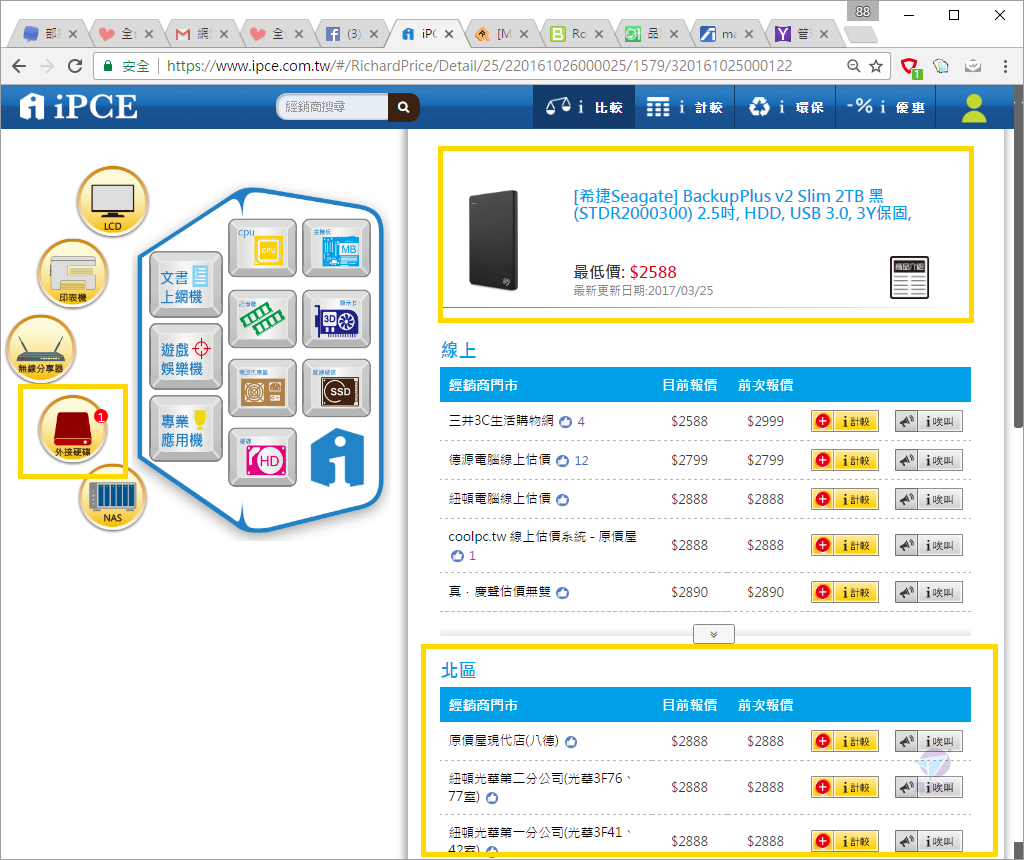This screenshot has height=860, width=1024.
Task: Choose the power supply component icon
Action: pos(262,388)
